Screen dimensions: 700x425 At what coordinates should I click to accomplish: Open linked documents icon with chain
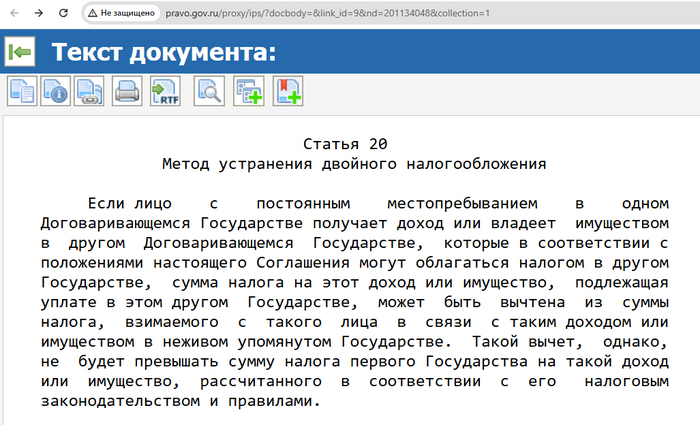pos(88,91)
